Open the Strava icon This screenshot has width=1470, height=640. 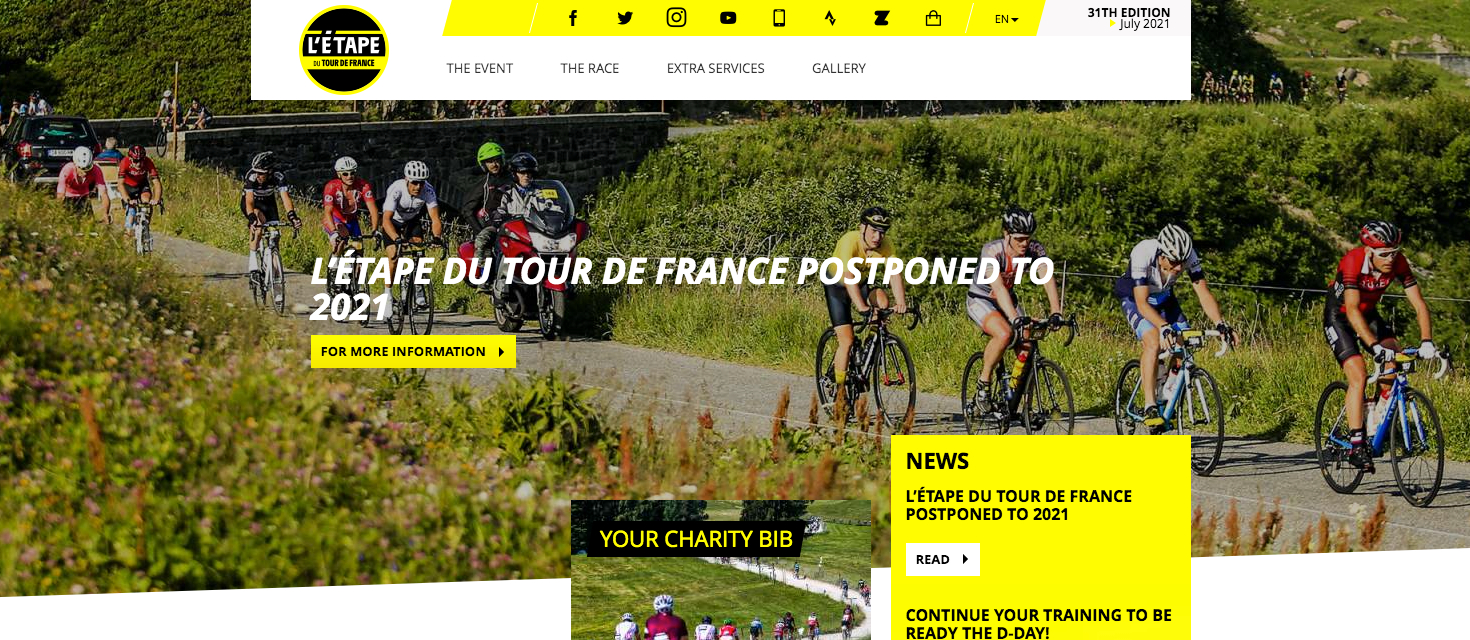pyautogui.click(x=830, y=18)
